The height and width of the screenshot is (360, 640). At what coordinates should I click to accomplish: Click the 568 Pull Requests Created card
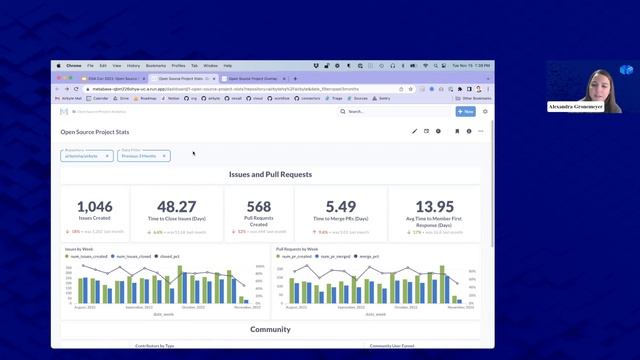point(259,214)
